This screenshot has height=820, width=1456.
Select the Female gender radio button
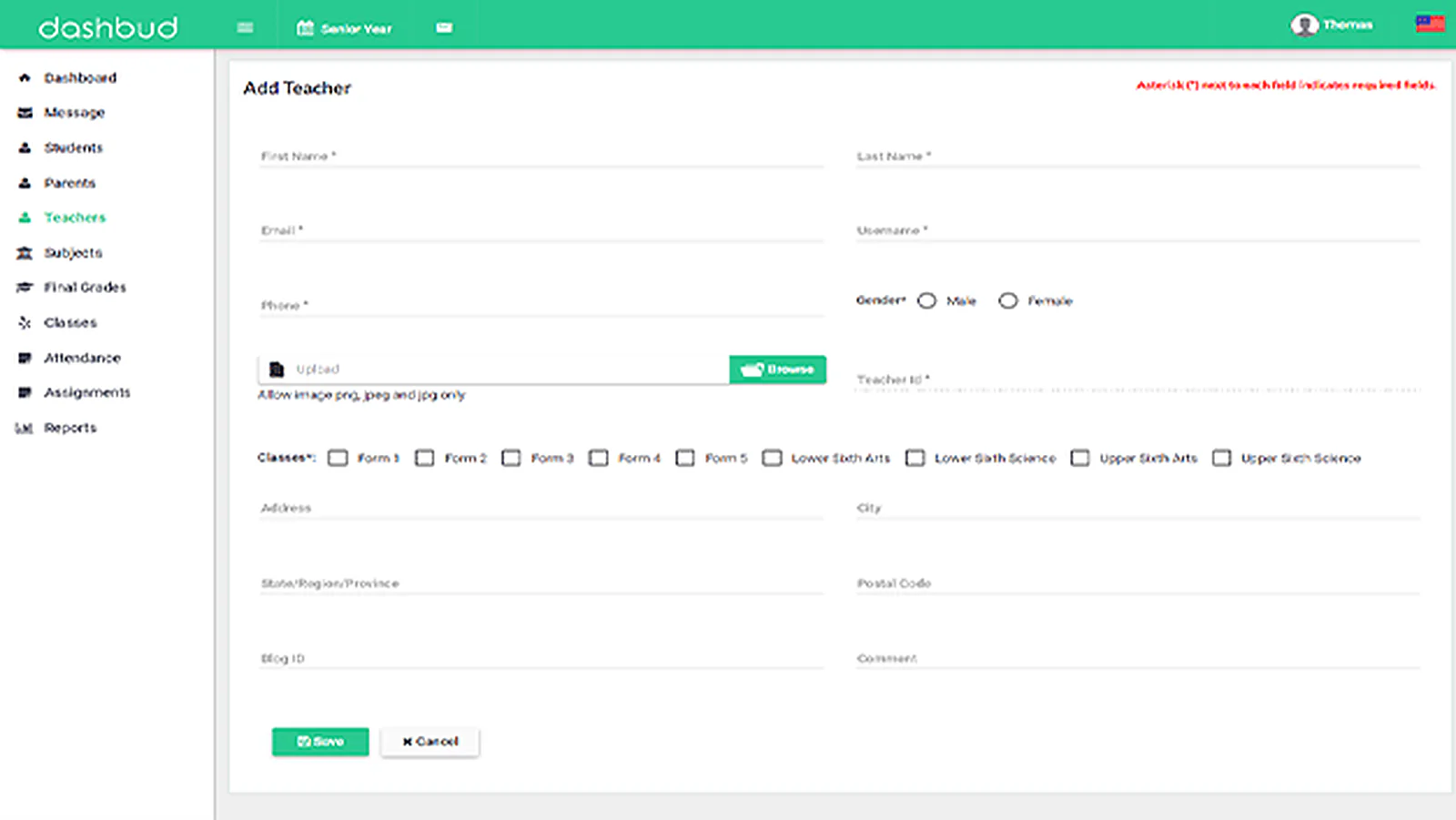pyautogui.click(x=1007, y=300)
